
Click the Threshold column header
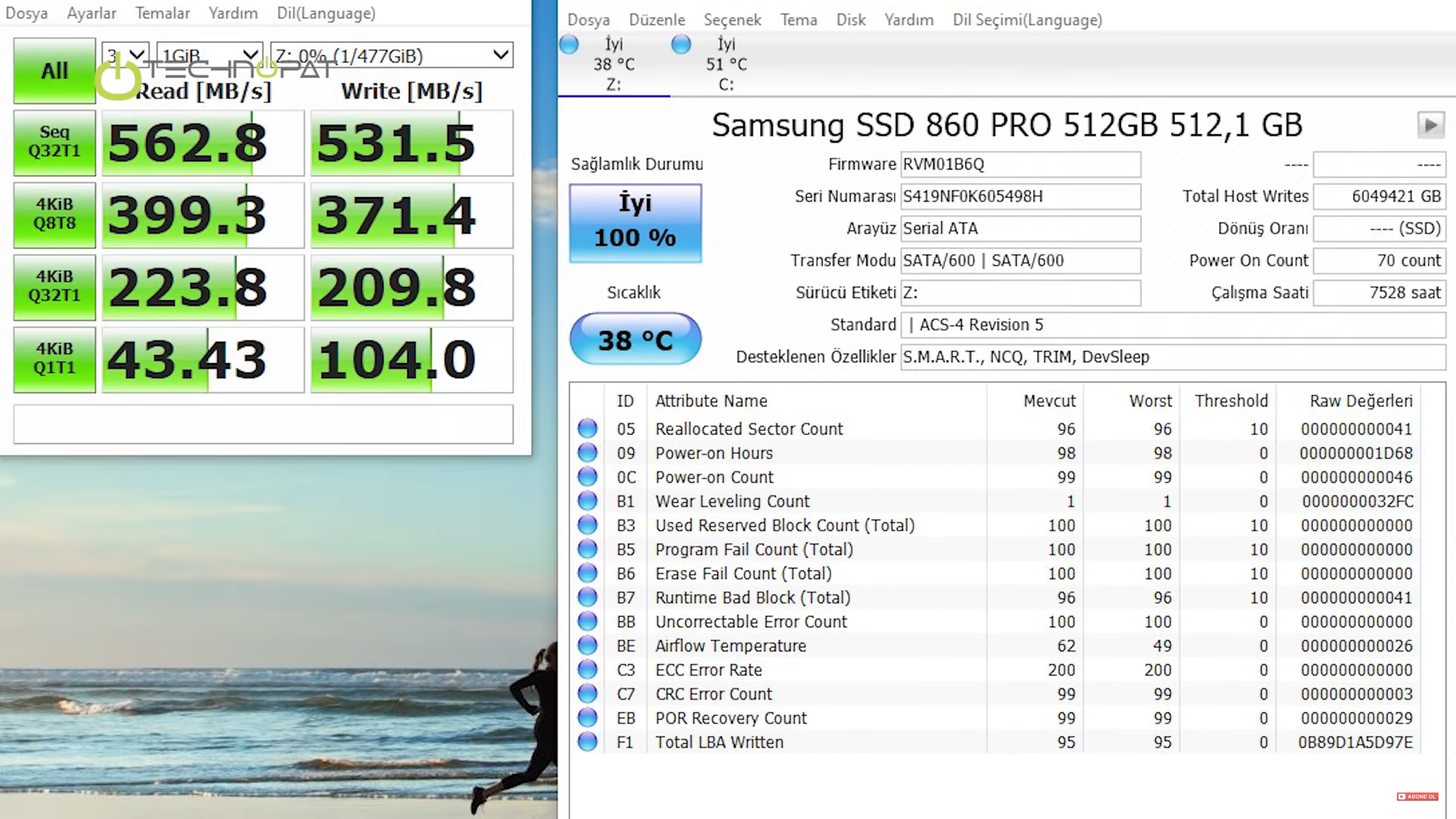[x=1231, y=401]
